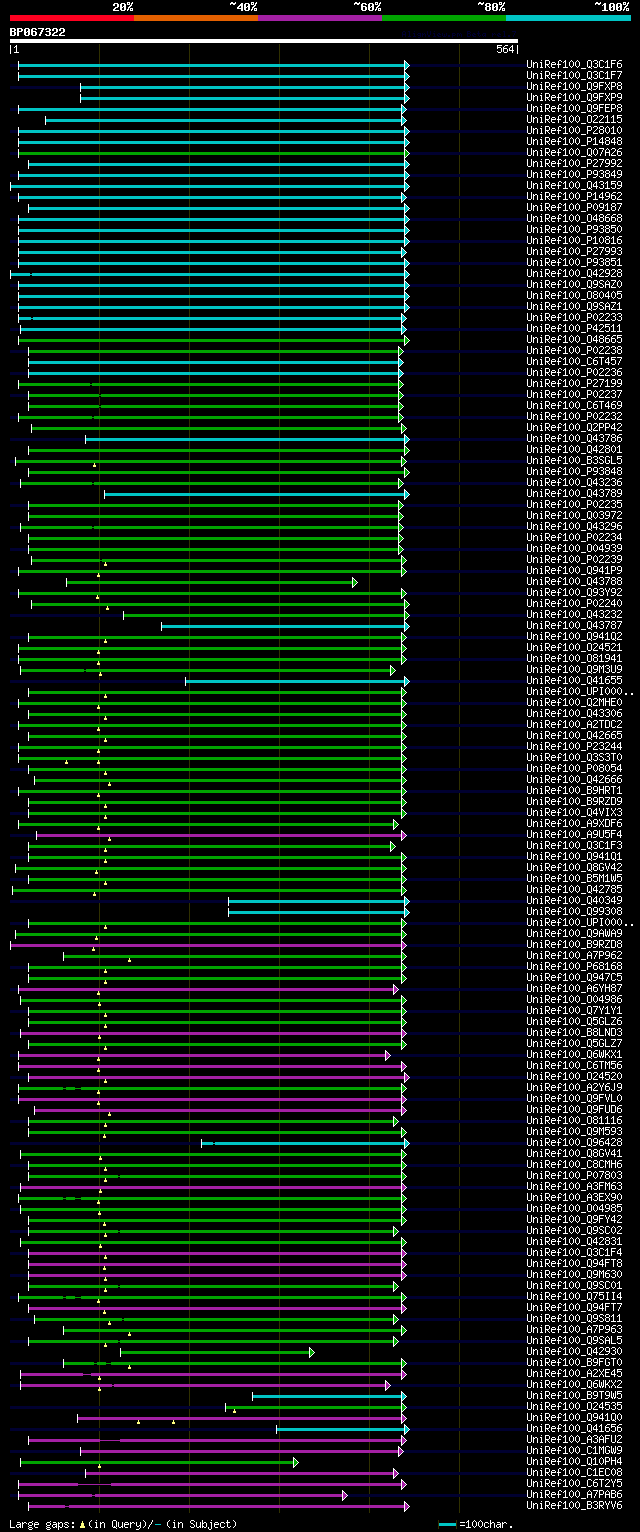Choose entry UniRef100_P02238
The height and width of the screenshot is (1532, 640).
tap(574, 351)
